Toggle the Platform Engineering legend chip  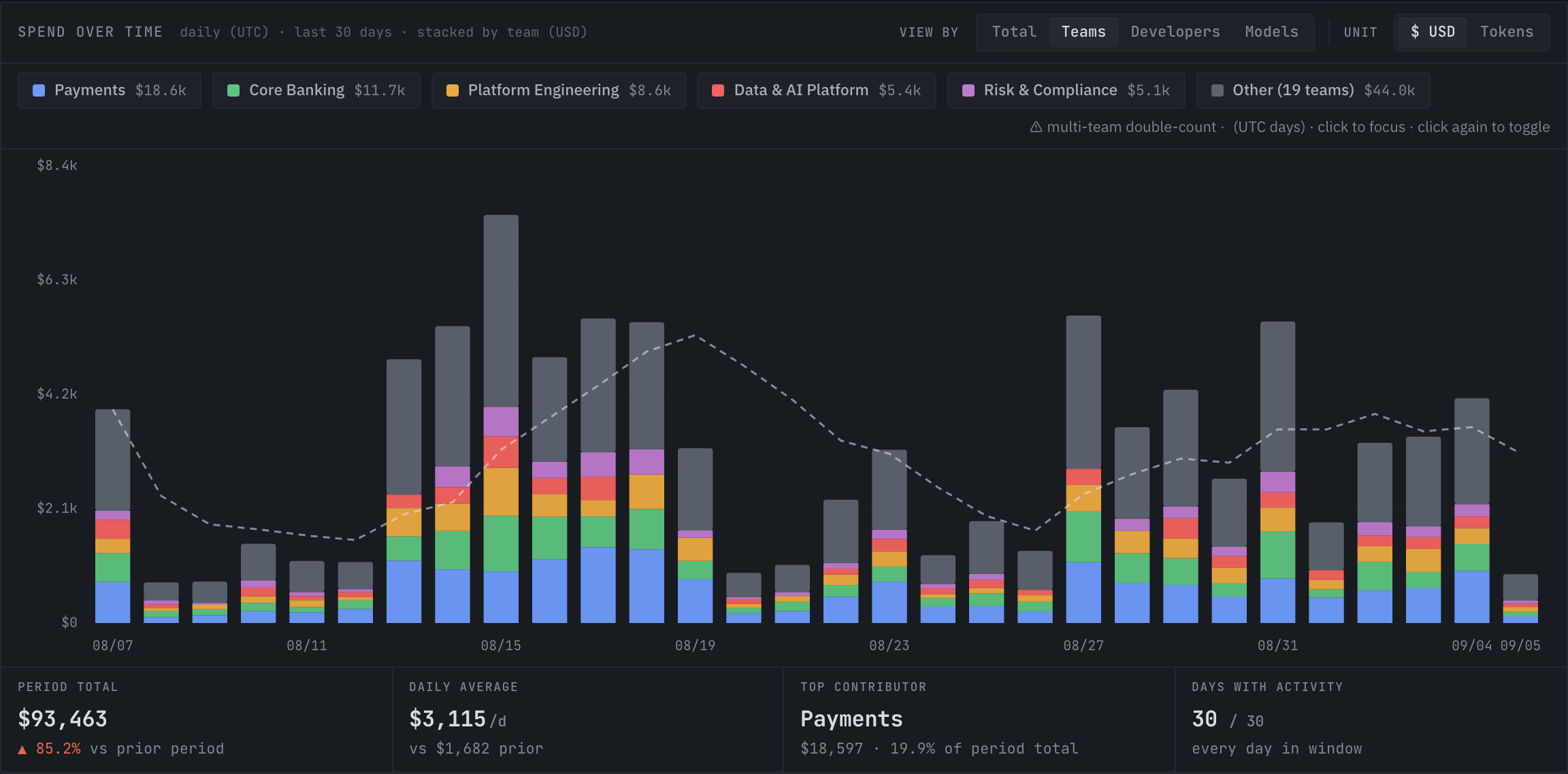tap(559, 90)
